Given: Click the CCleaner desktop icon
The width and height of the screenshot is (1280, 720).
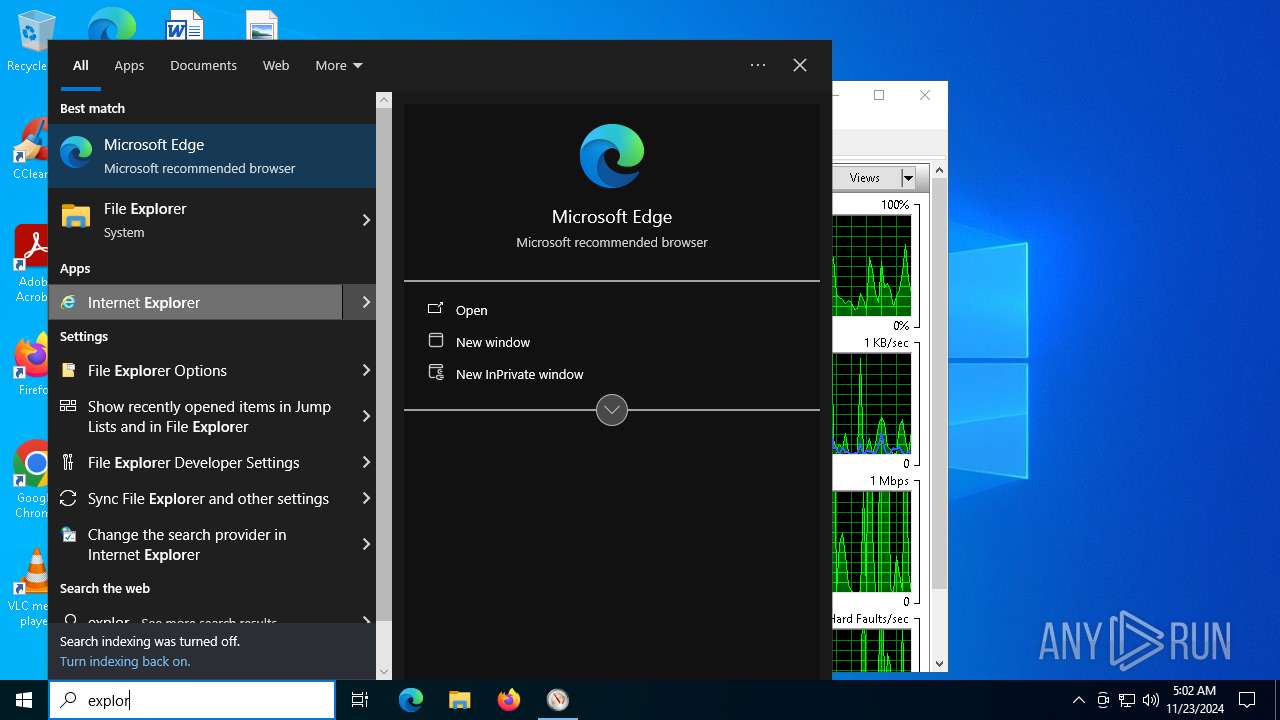Looking at the screenshot, I should point(31,148).
